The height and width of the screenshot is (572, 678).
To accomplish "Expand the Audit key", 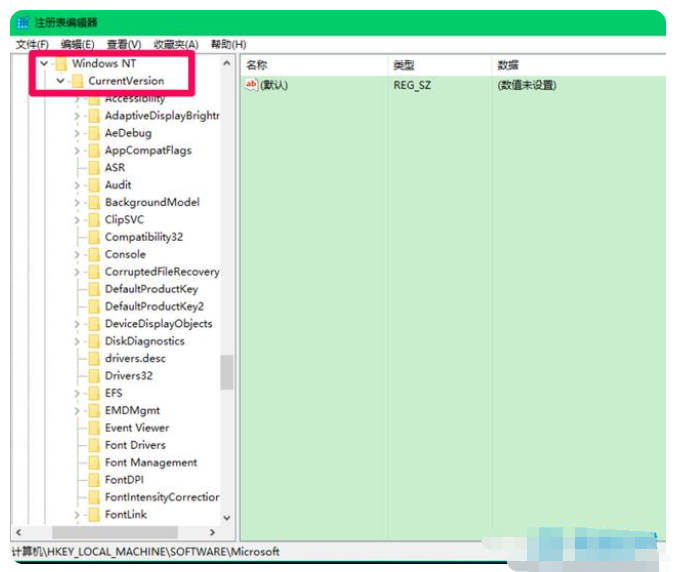I will point(77,185).
